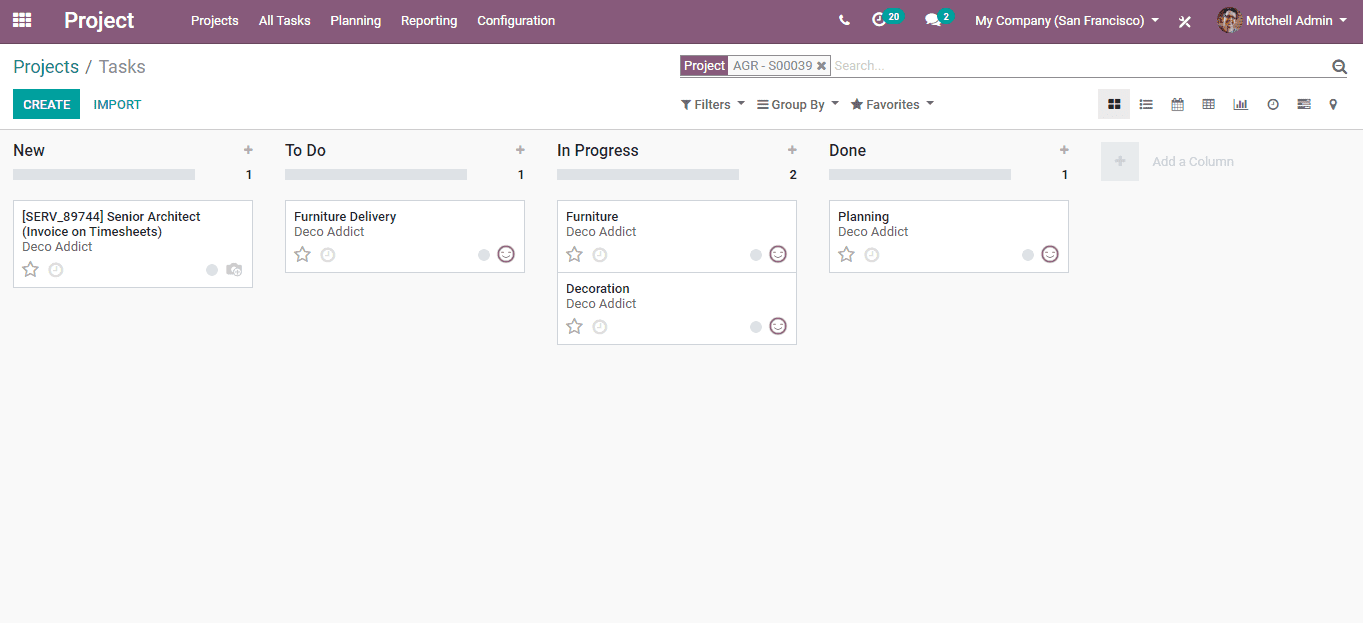
Task: Add a task in In Progress column
Action: tap(792, 150)
